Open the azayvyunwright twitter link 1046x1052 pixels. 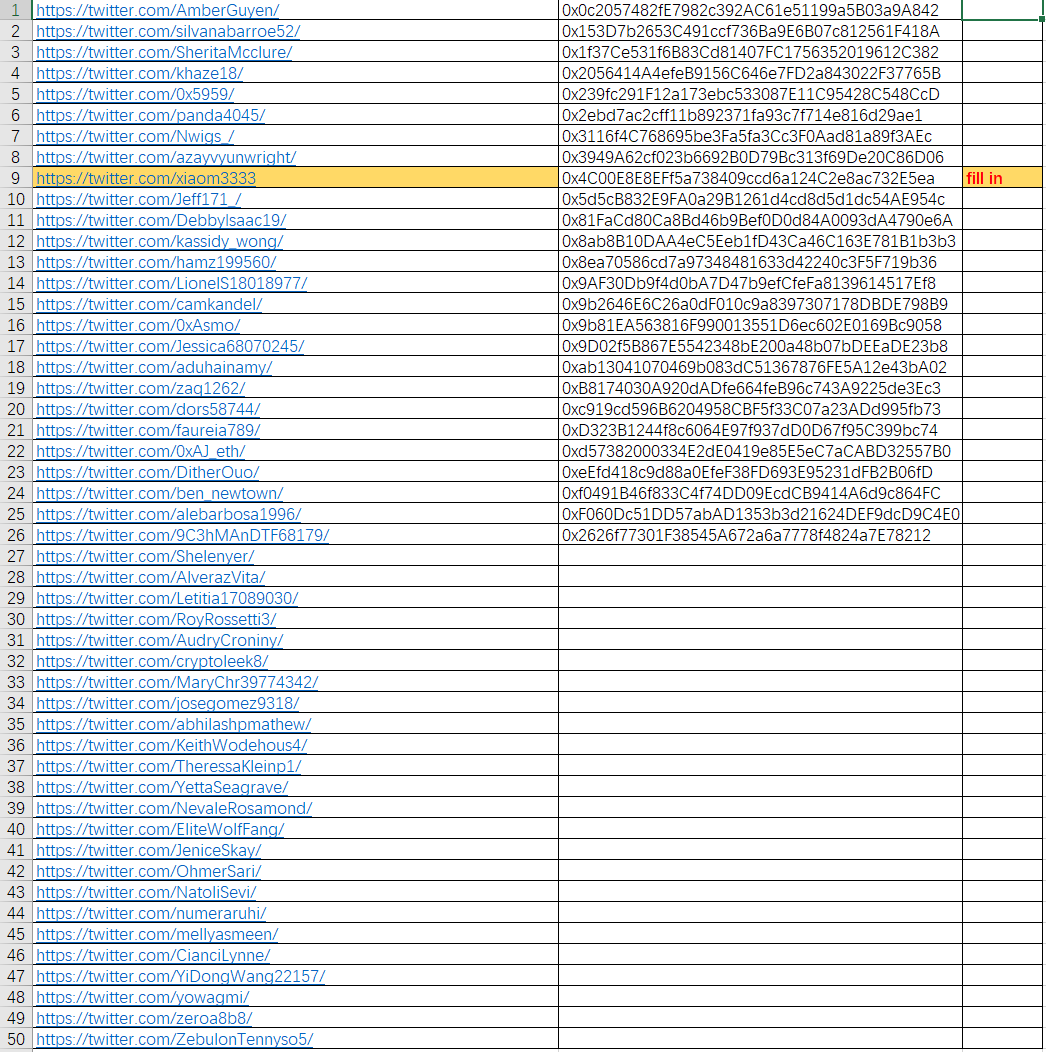pos(166,157)
